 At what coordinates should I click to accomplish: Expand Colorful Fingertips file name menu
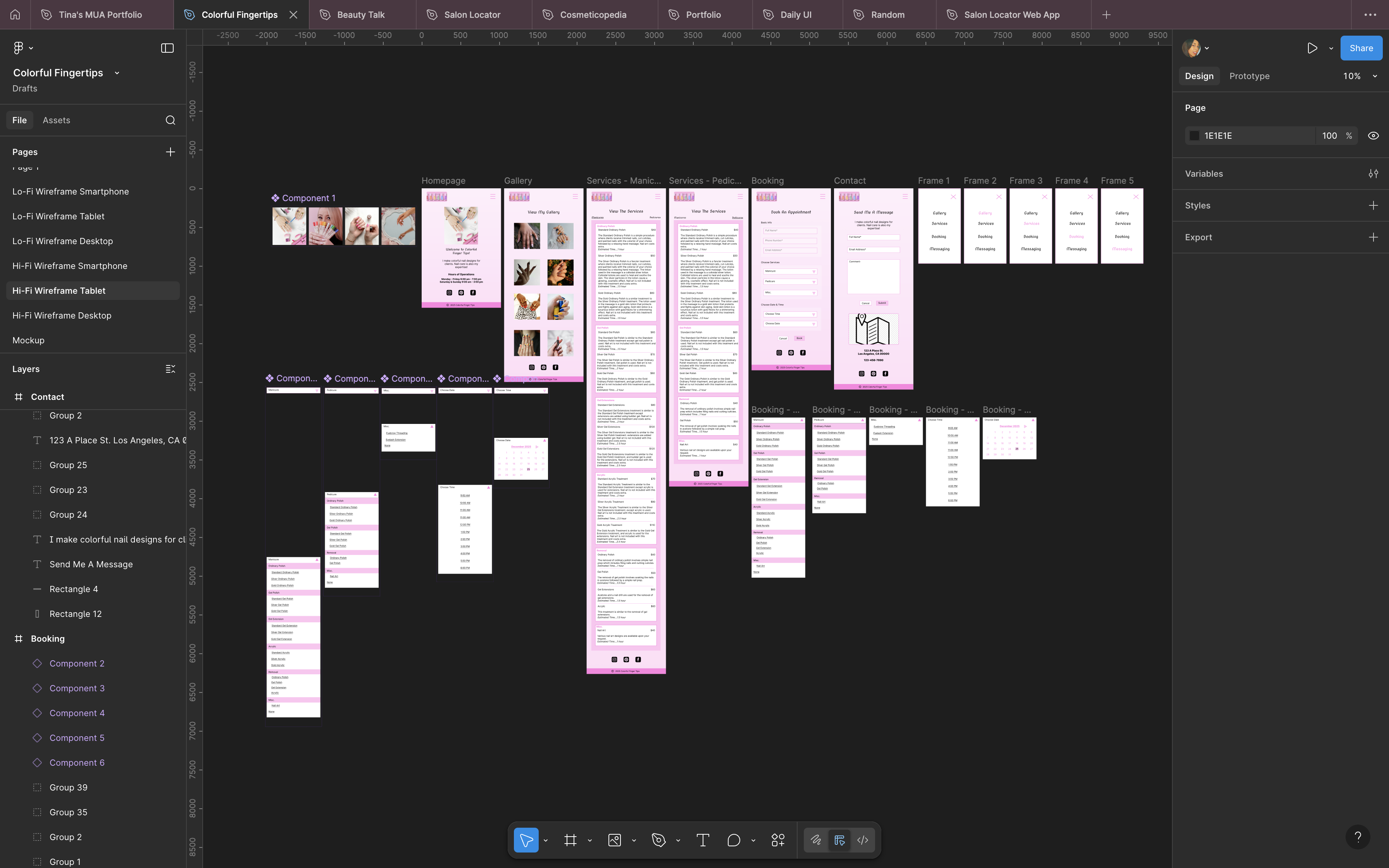[117, 73]
